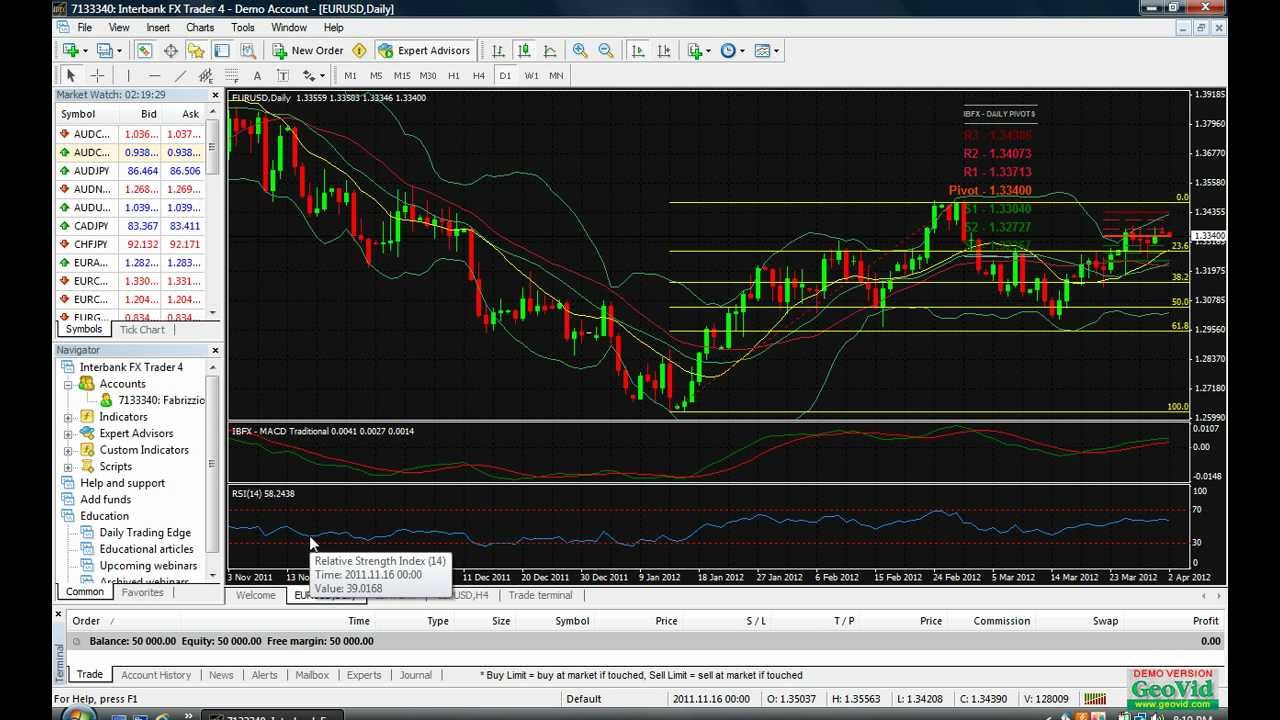Open the Indicators list dropdown

tap(708, 50)
